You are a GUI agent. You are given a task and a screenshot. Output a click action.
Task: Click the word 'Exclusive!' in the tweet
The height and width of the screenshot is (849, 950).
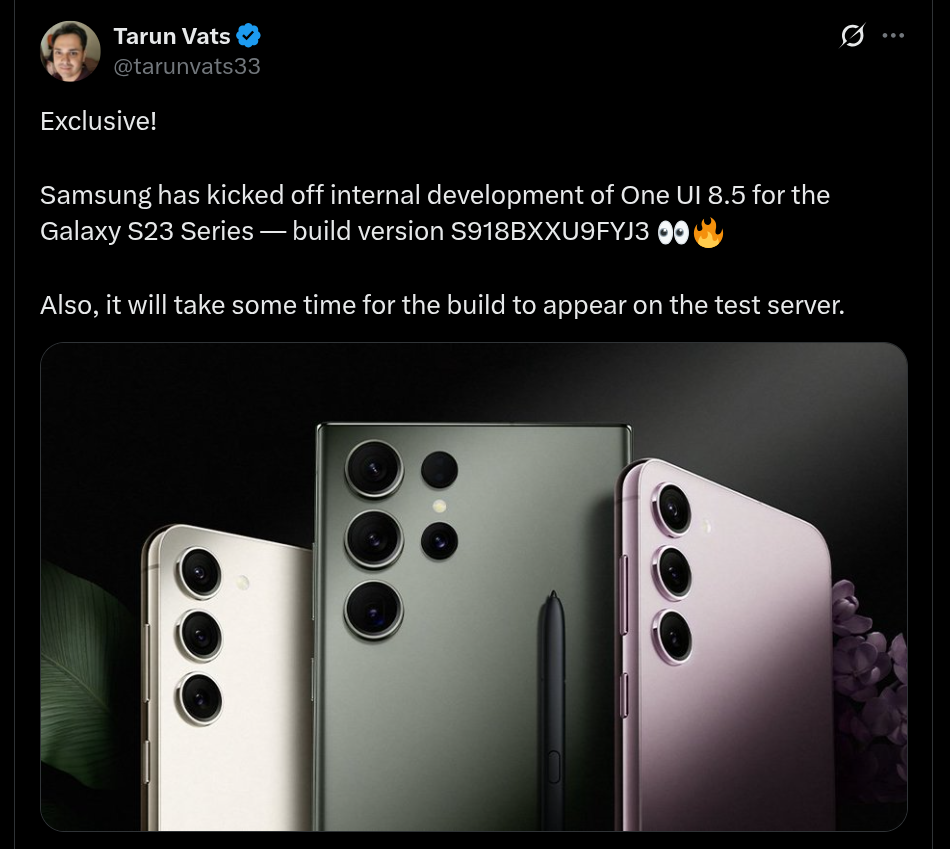97,121
